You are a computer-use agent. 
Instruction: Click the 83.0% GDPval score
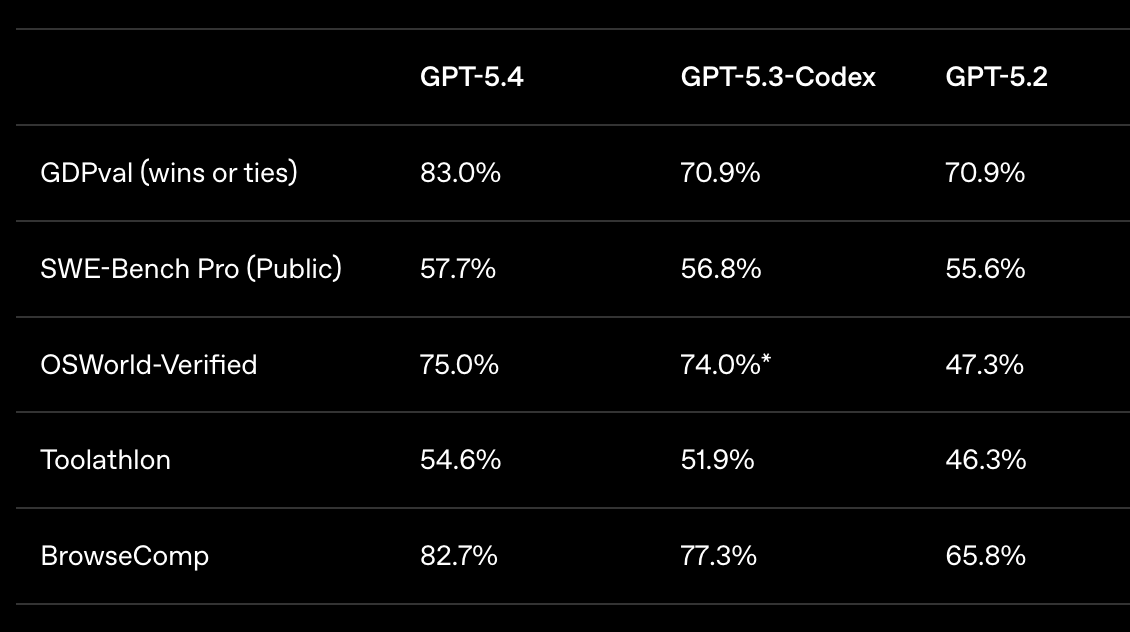point(460,173)
